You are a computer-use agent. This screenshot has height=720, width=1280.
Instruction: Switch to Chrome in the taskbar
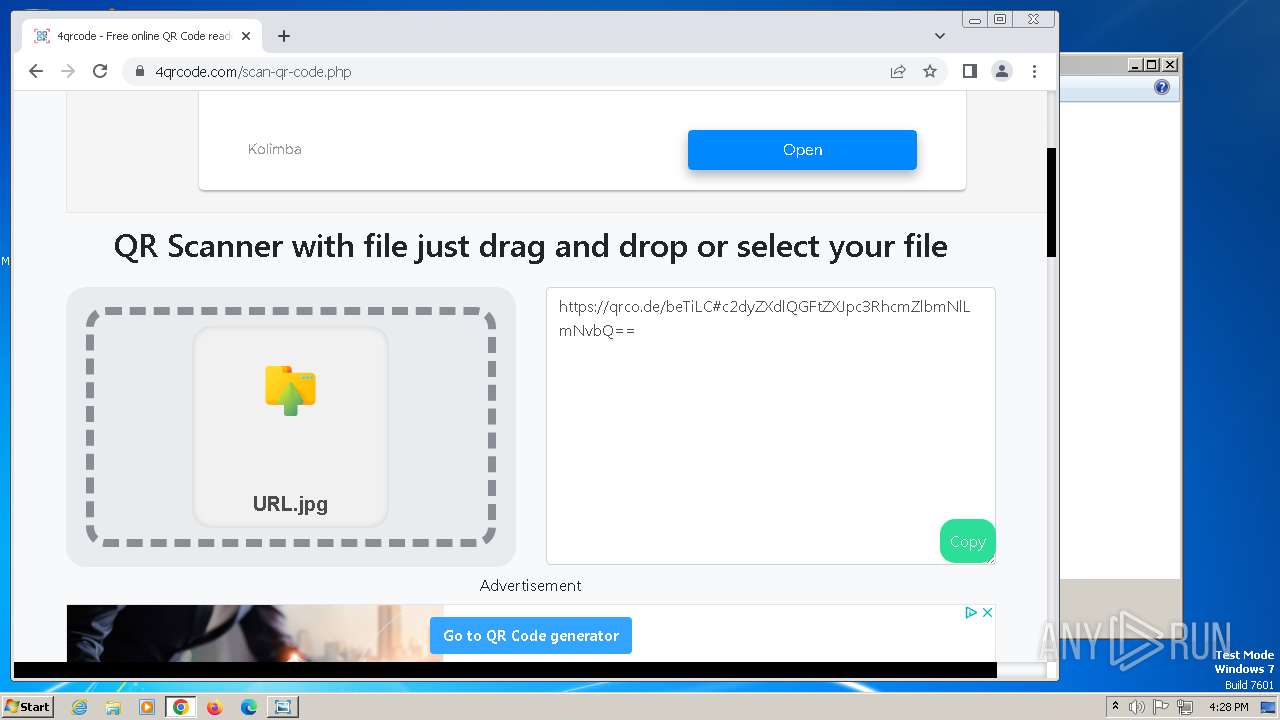[181, 707]
